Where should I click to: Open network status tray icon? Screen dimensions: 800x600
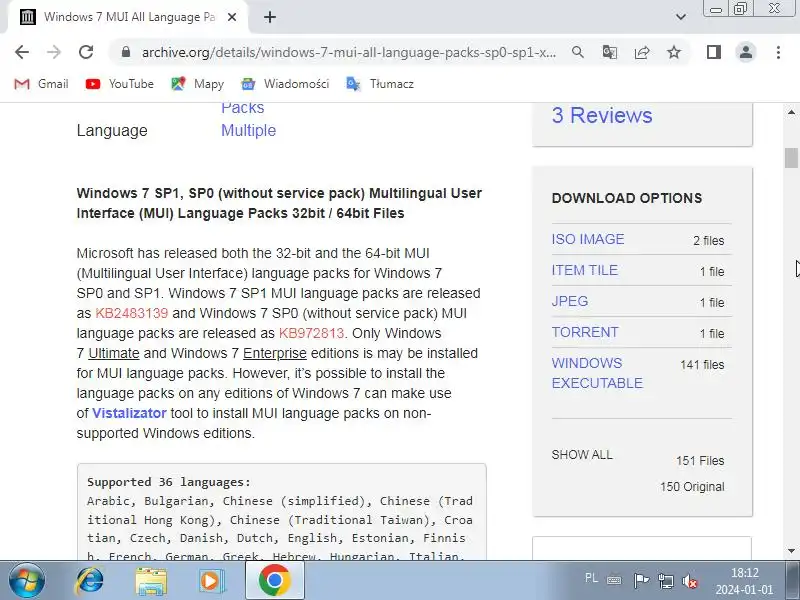point(665,581)
